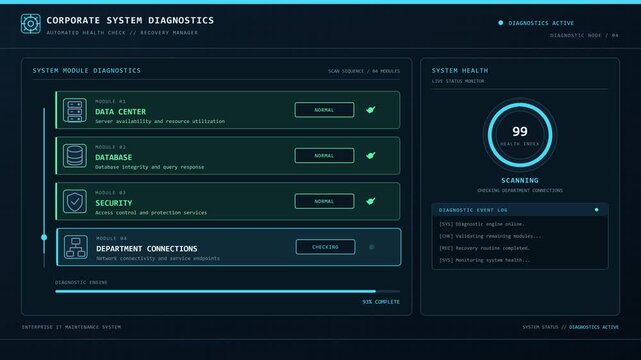Click the green checkmark in Data Center row
Viewport: 641px width, 360px height.
[371, 110]
